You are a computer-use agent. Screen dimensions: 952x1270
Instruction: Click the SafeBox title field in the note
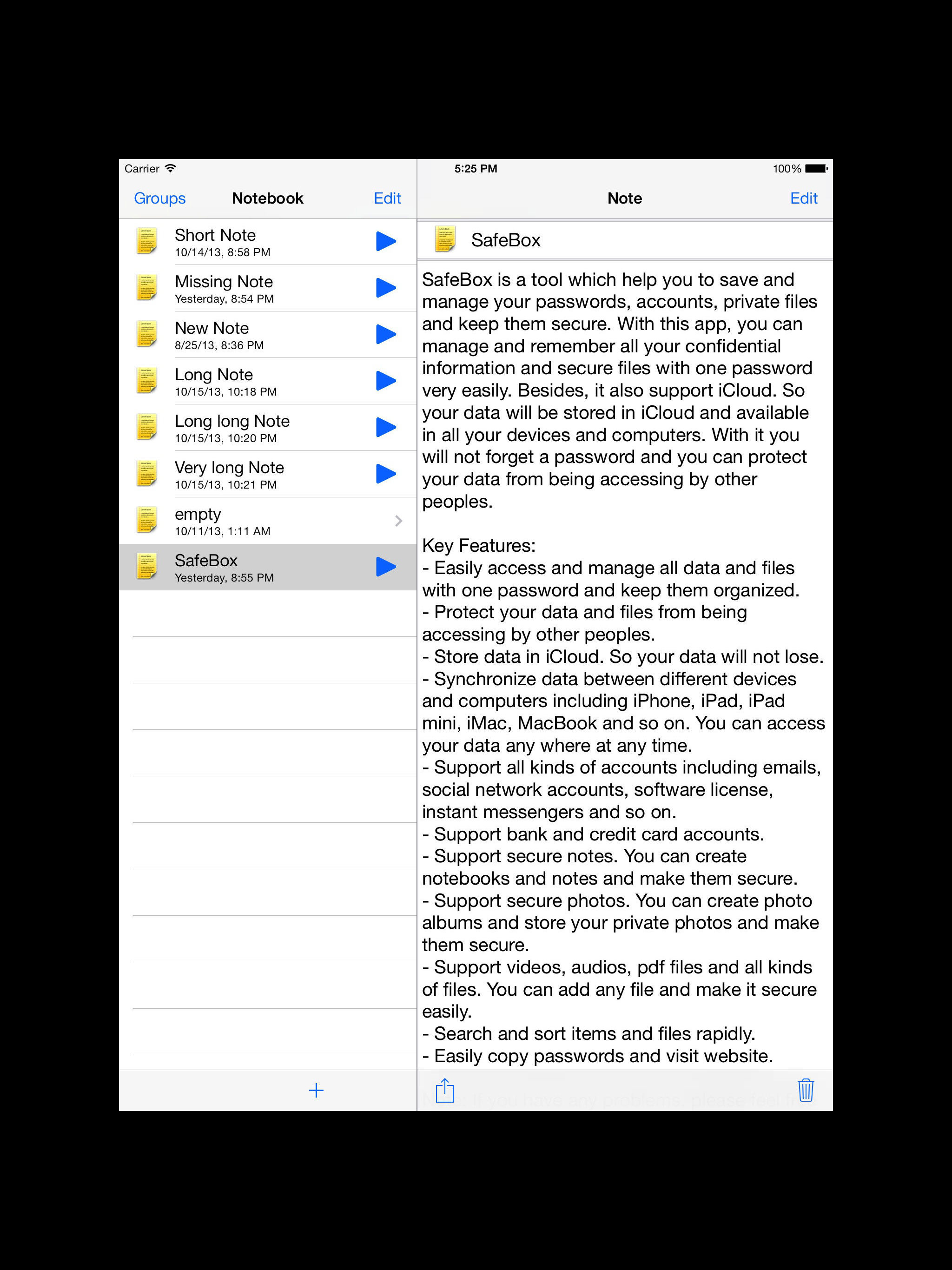pos(625,240)
